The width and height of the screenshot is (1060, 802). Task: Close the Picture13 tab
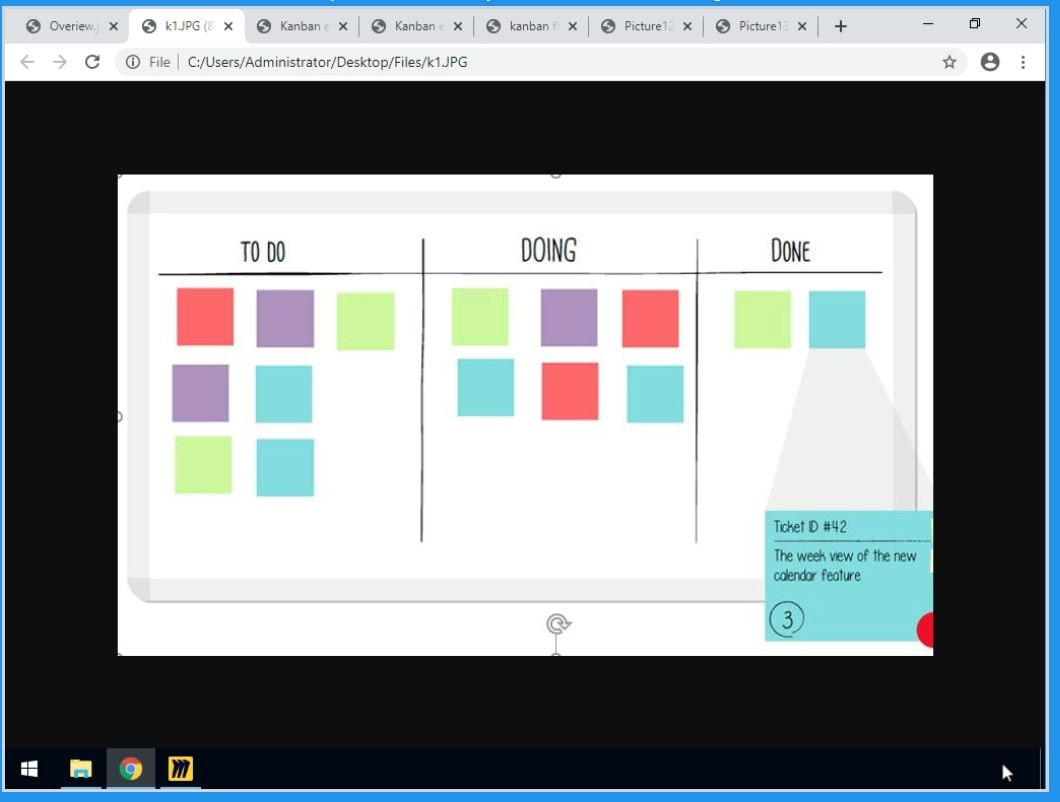[x=802, y=26]
